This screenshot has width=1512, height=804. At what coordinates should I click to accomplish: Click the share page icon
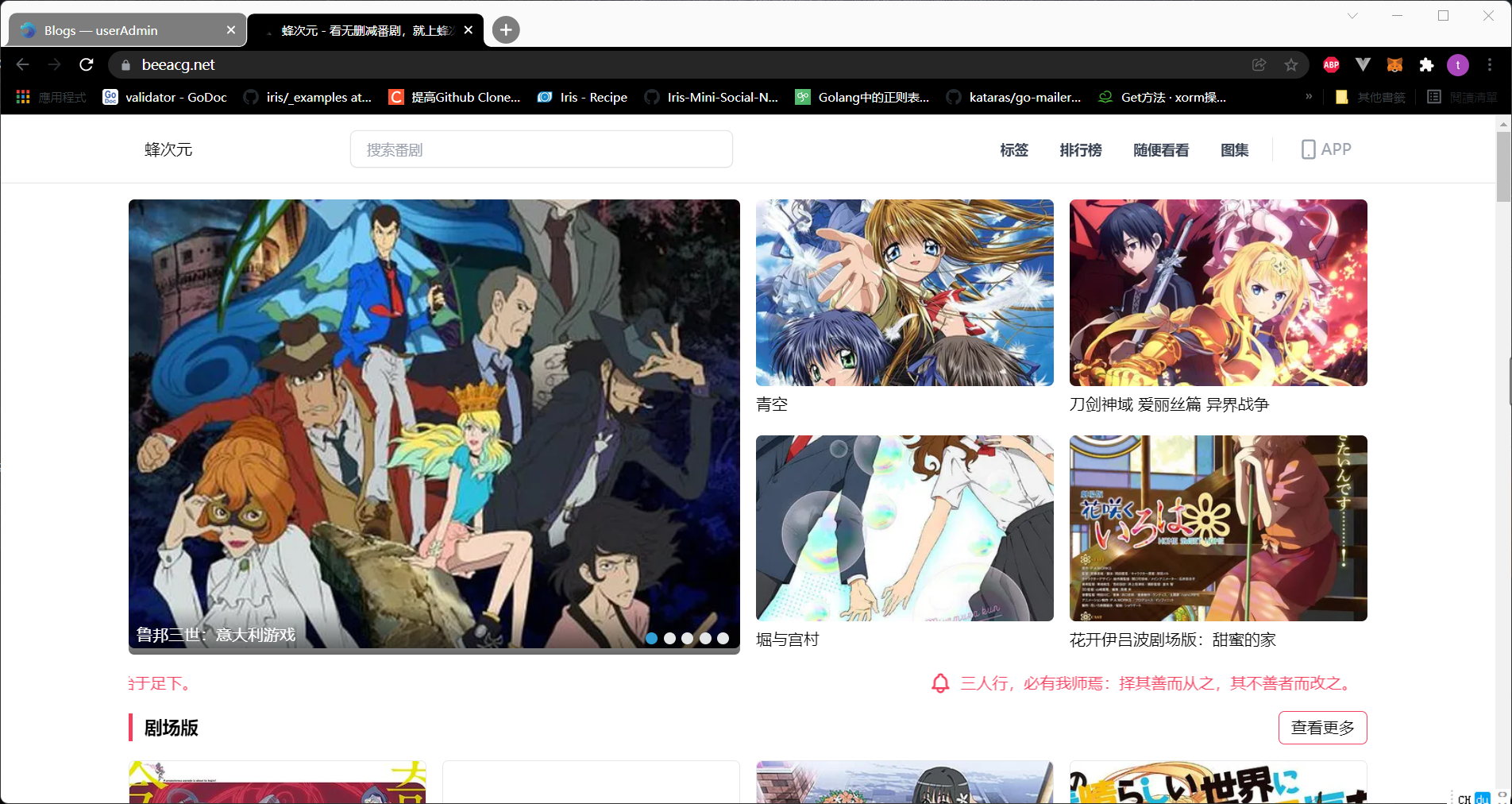(x=1259, y=65)
